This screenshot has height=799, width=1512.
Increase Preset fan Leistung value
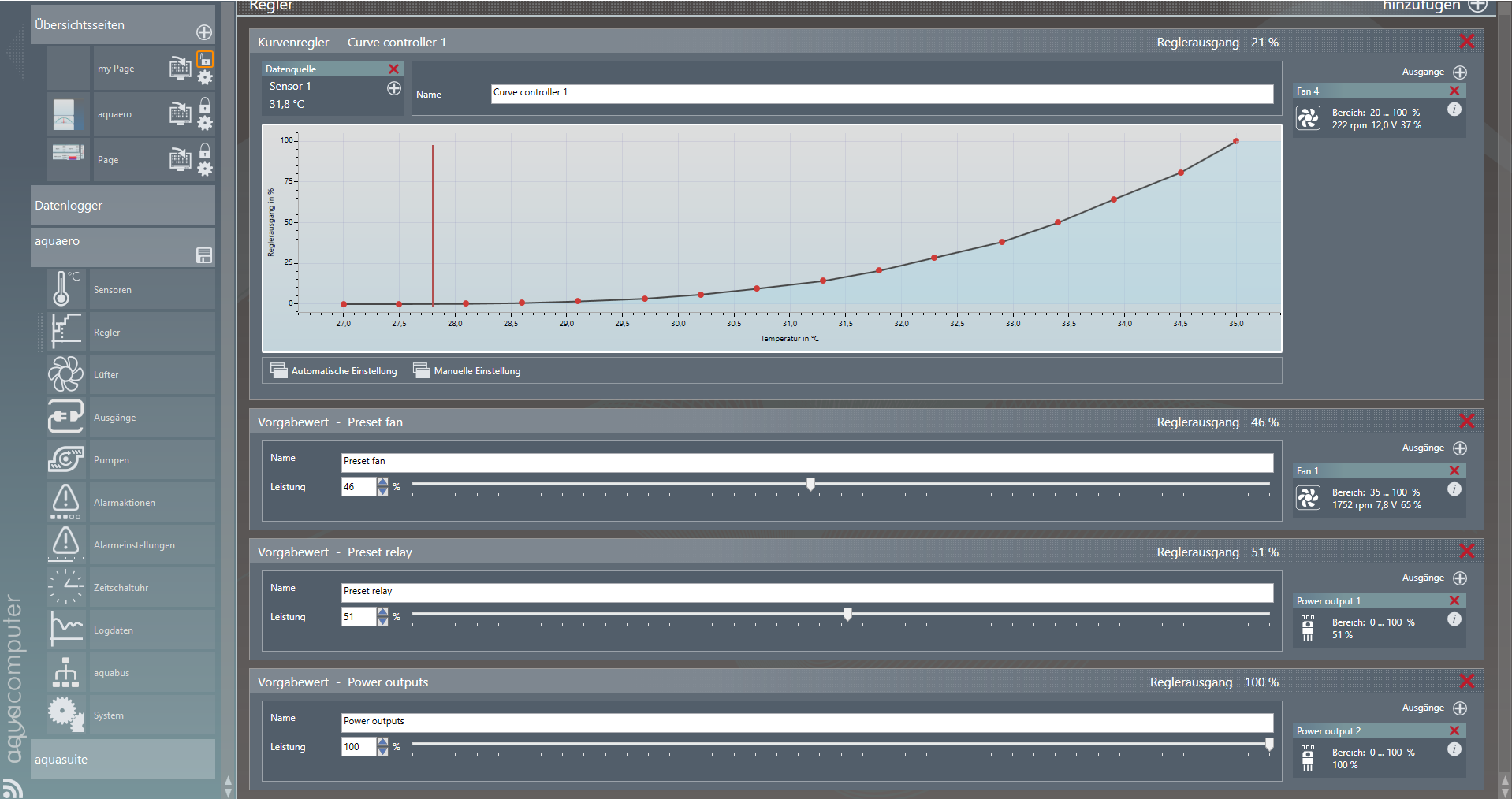(x=383, y=482)
